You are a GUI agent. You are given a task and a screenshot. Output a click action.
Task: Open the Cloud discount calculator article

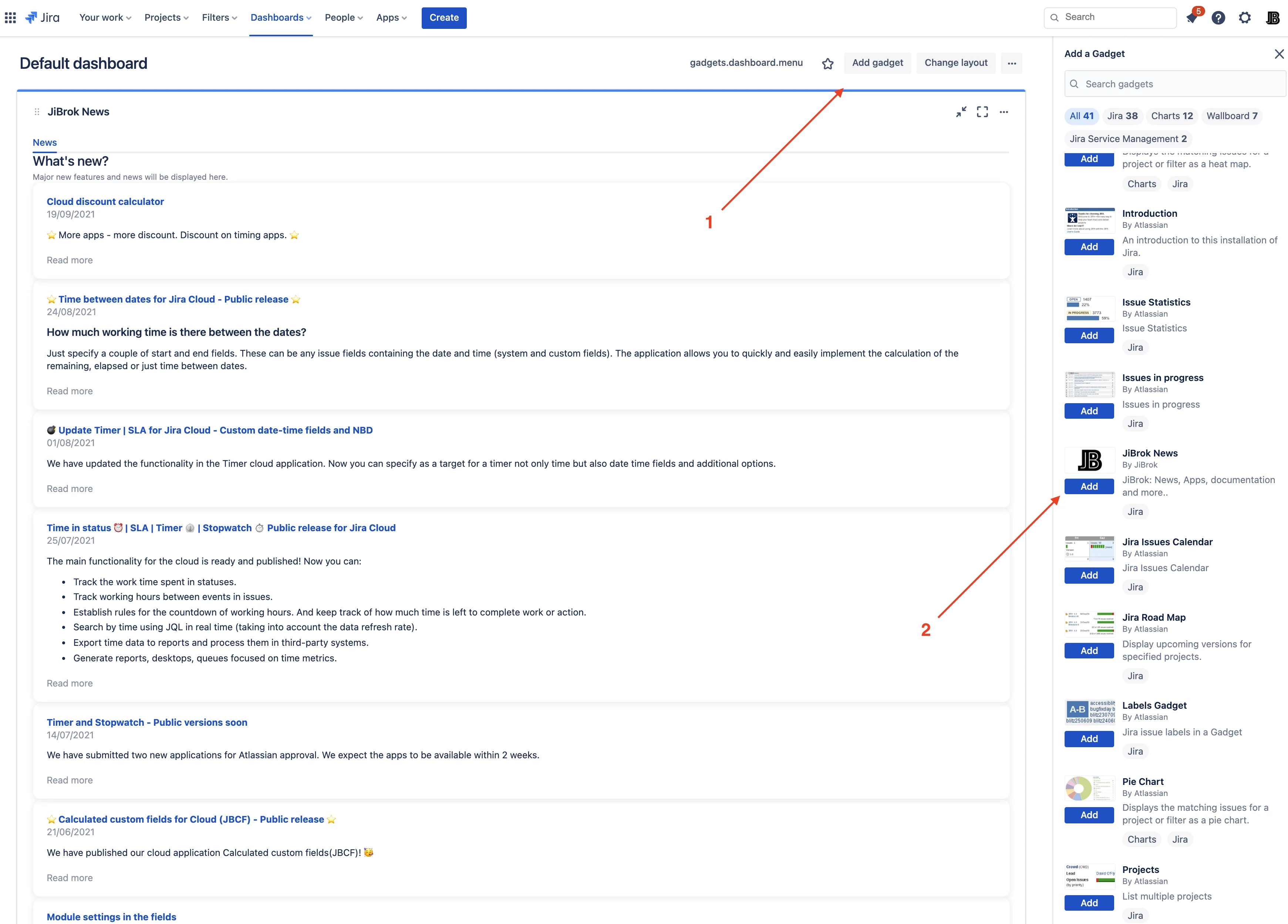tap(105, 202)
